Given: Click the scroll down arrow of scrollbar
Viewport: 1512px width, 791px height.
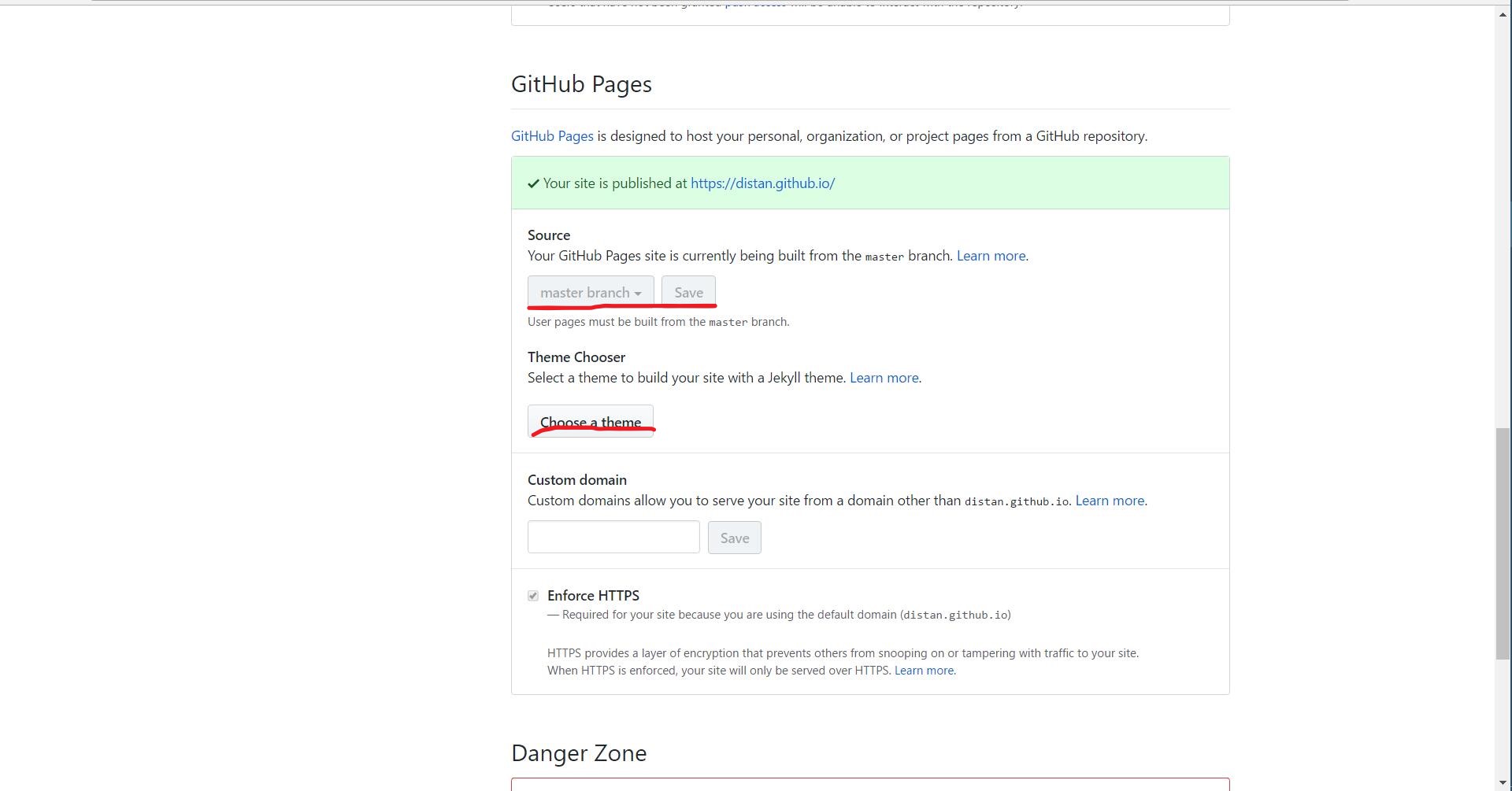Looking at the screenshot, I should point(1503,783).
